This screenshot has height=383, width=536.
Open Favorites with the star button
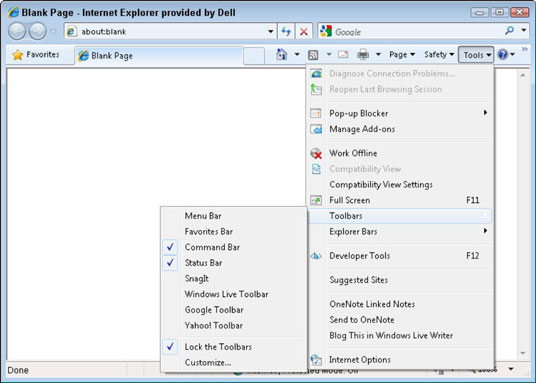tap(36, 55)
